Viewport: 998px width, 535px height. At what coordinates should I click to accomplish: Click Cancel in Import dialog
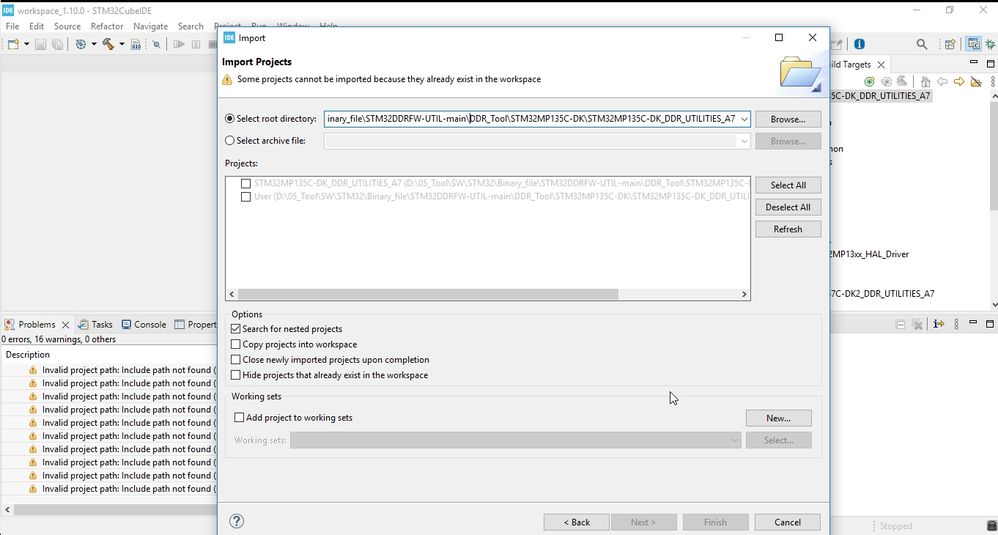pyautogui.click(x=787, y=522)
